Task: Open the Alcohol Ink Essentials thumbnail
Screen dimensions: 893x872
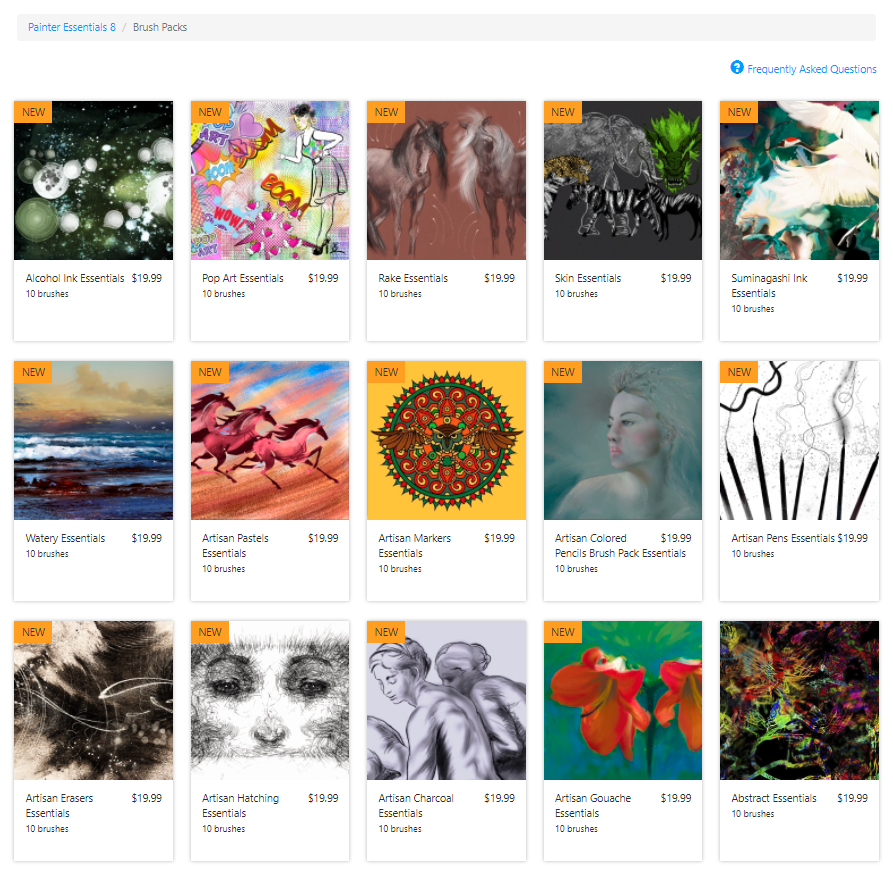Action: coord(93,181)
